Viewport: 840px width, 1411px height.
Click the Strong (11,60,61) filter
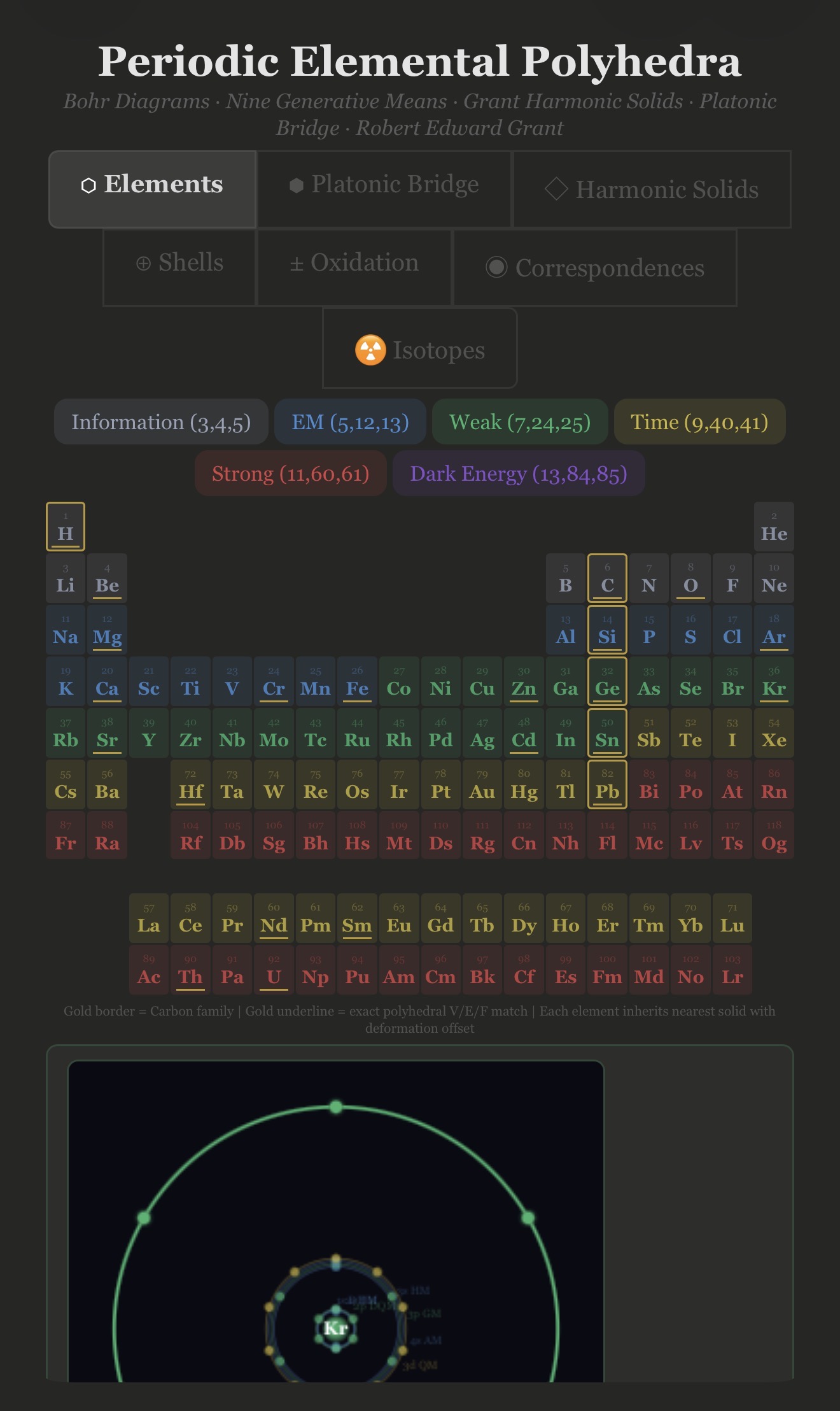pyautogui.click(x=290, y=473)
